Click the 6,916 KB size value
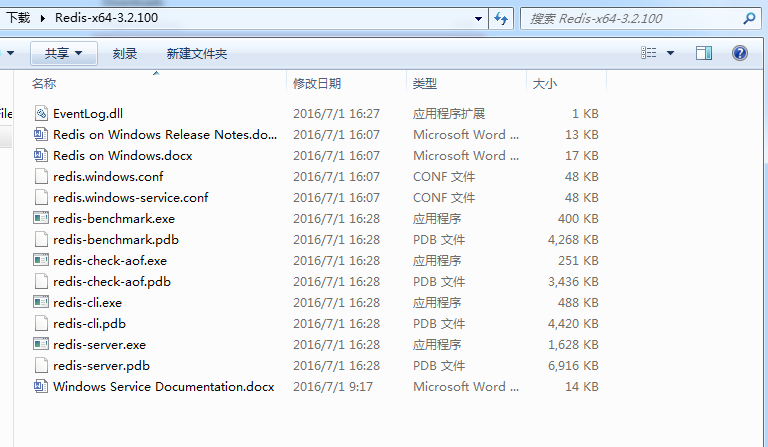The image size is (768, 447). click(573, 366)
